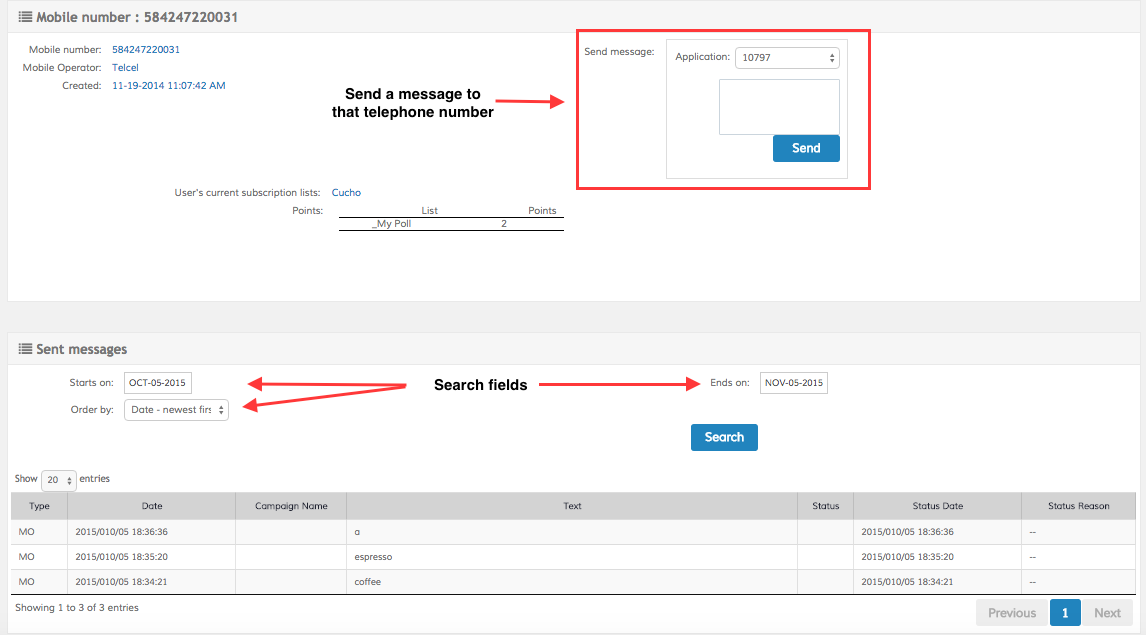Image resolution: width=1146 pixels, height=635 pixels.
Task: Click the _My Poll list entry
Action: coord(392,224)
